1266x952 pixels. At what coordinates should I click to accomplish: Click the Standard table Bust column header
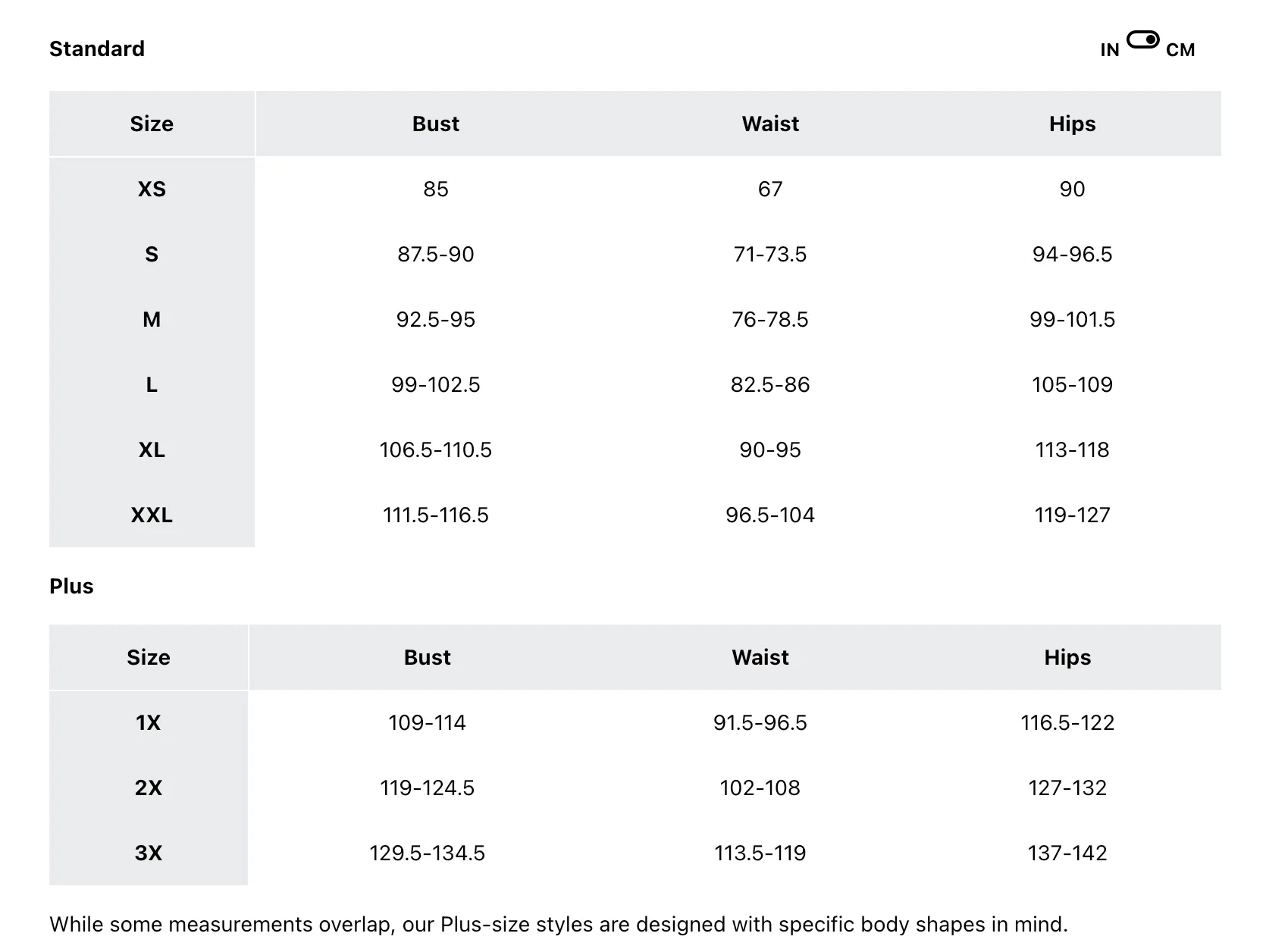pyautogui.click(x=436, y=124)
